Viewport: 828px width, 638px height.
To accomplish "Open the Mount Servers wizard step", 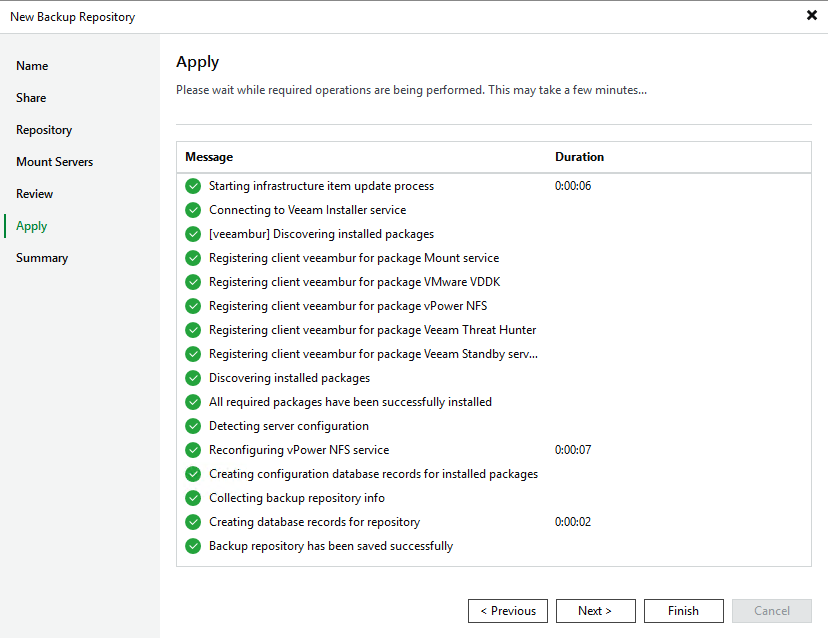I will tap(54, 162).
